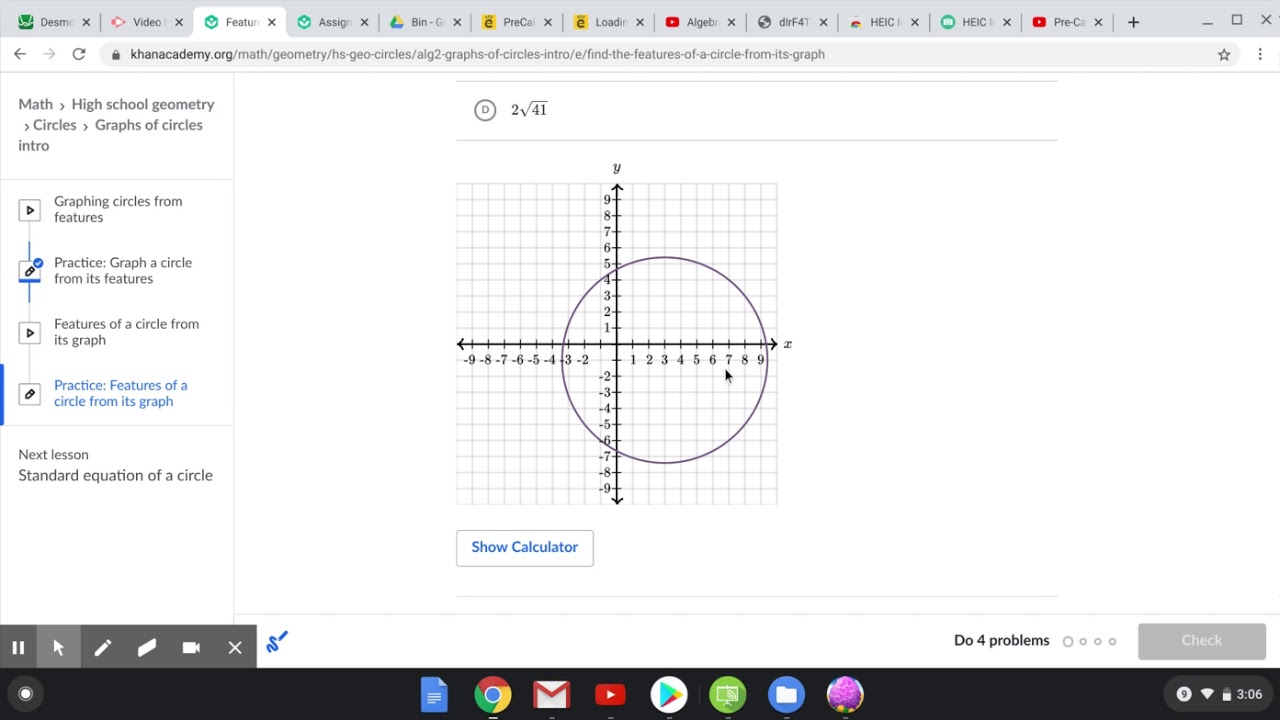Switch to the Algebra YouTube tab
Screen dimensions: 1280x720
[x=700, y=22]
